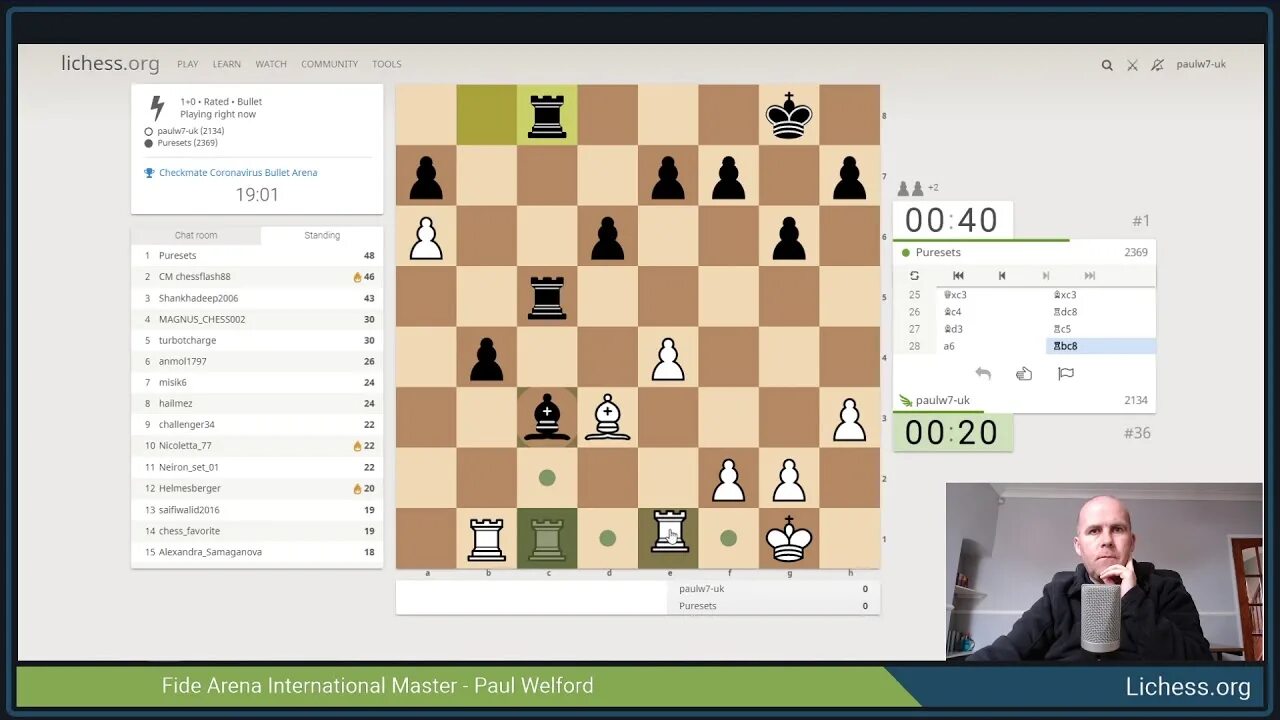
Task: Click the c2 destination dot
Action: 547,478
